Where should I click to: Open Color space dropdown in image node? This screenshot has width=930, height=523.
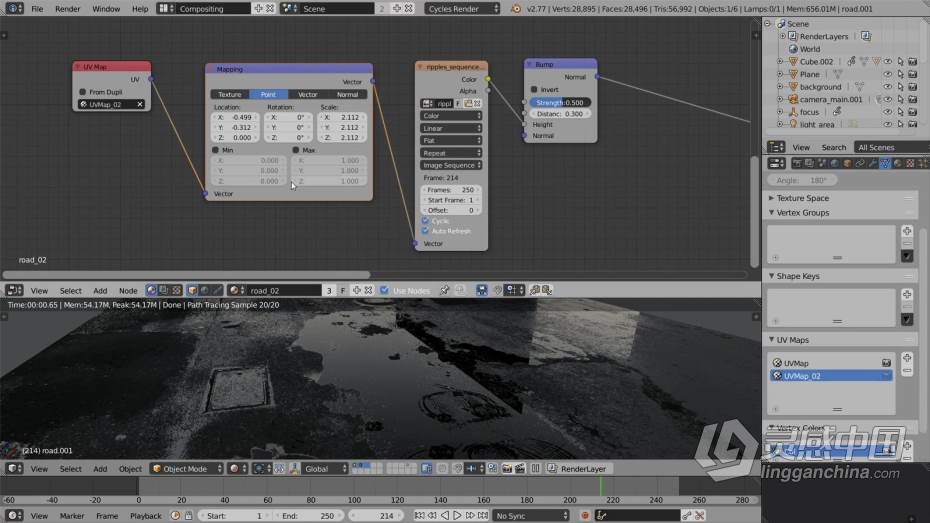point(451,116)
